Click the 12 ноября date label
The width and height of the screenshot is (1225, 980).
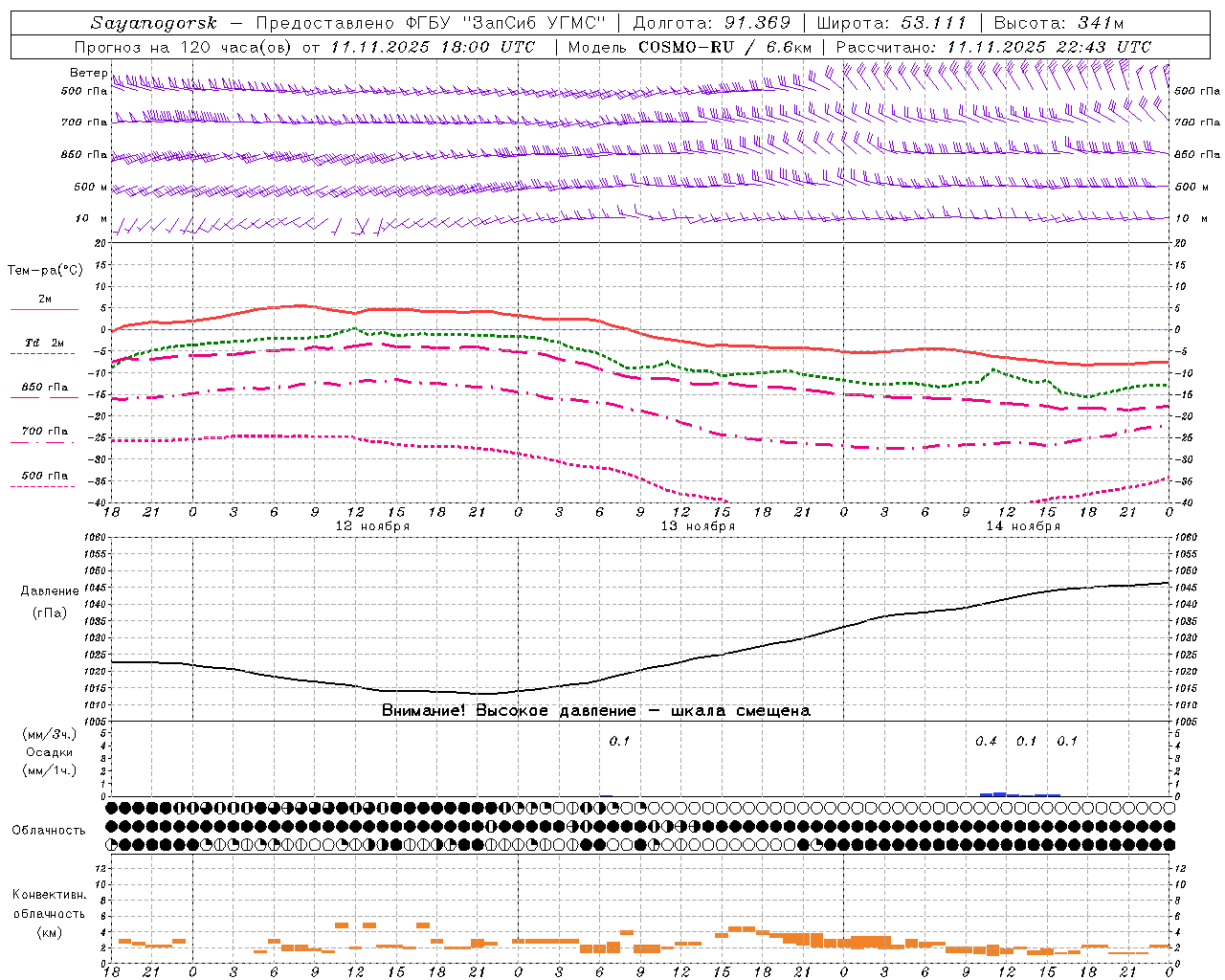coord(372,526)
